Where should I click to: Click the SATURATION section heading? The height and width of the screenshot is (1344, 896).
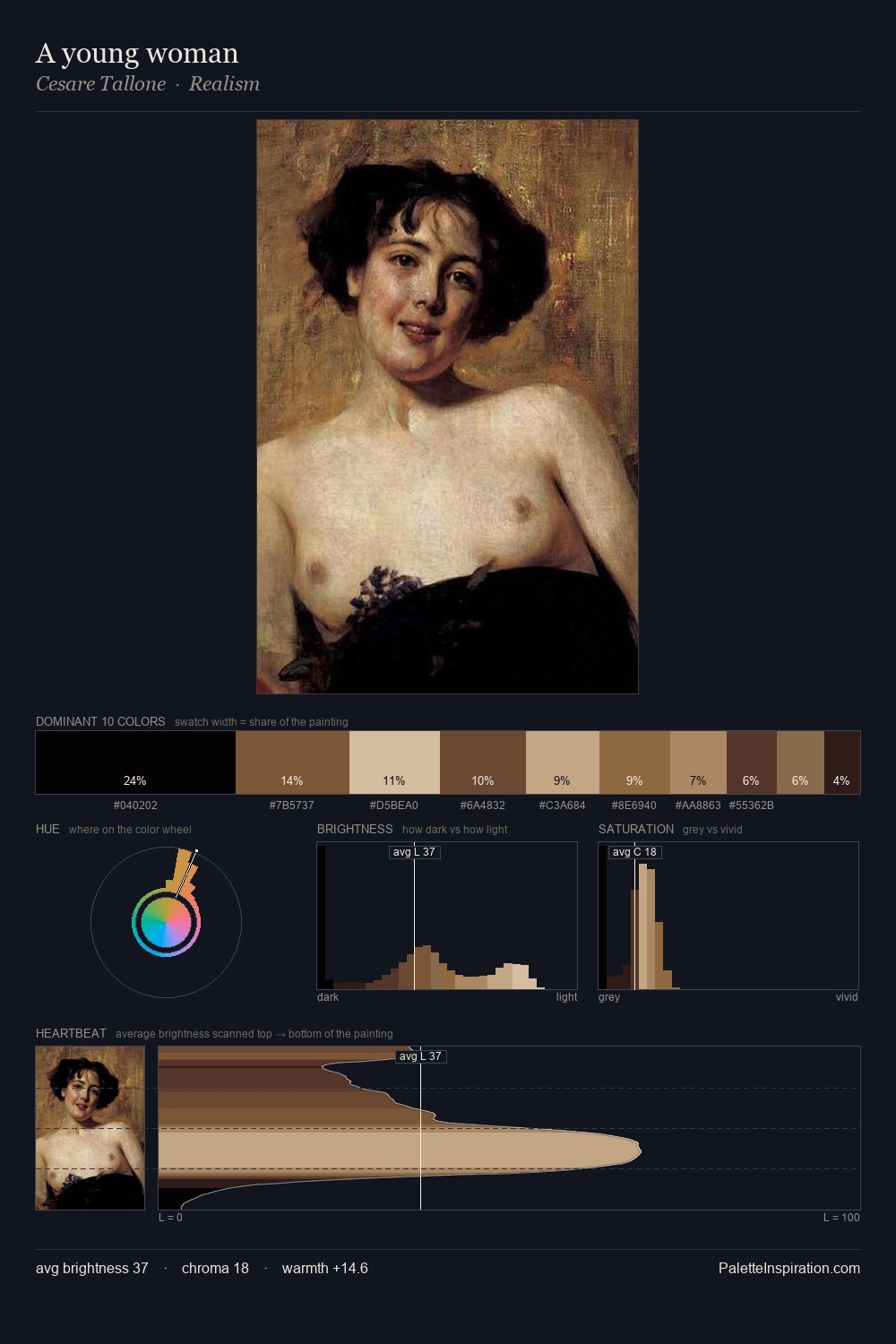click(636, 829)
